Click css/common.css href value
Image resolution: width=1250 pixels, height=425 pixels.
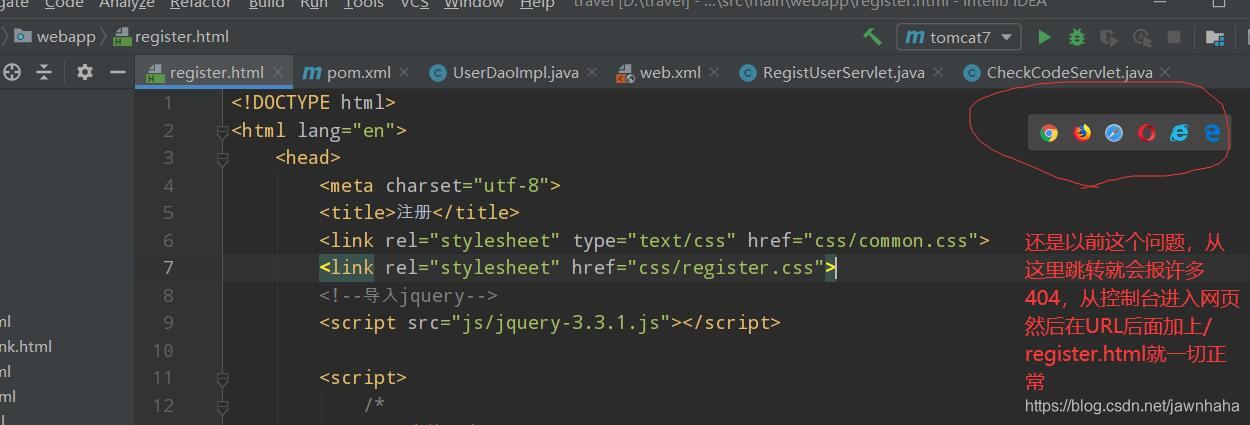click(x=864, y=240)
